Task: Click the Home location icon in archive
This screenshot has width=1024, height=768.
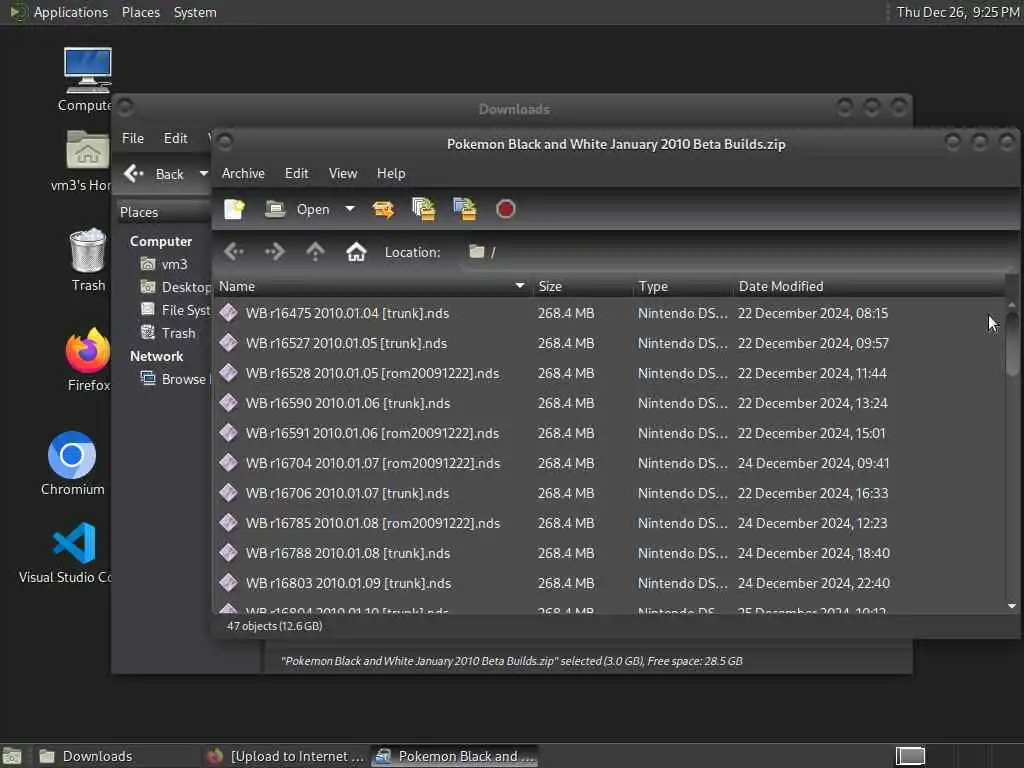Action: pyautogui.click(x=356, y=251)
